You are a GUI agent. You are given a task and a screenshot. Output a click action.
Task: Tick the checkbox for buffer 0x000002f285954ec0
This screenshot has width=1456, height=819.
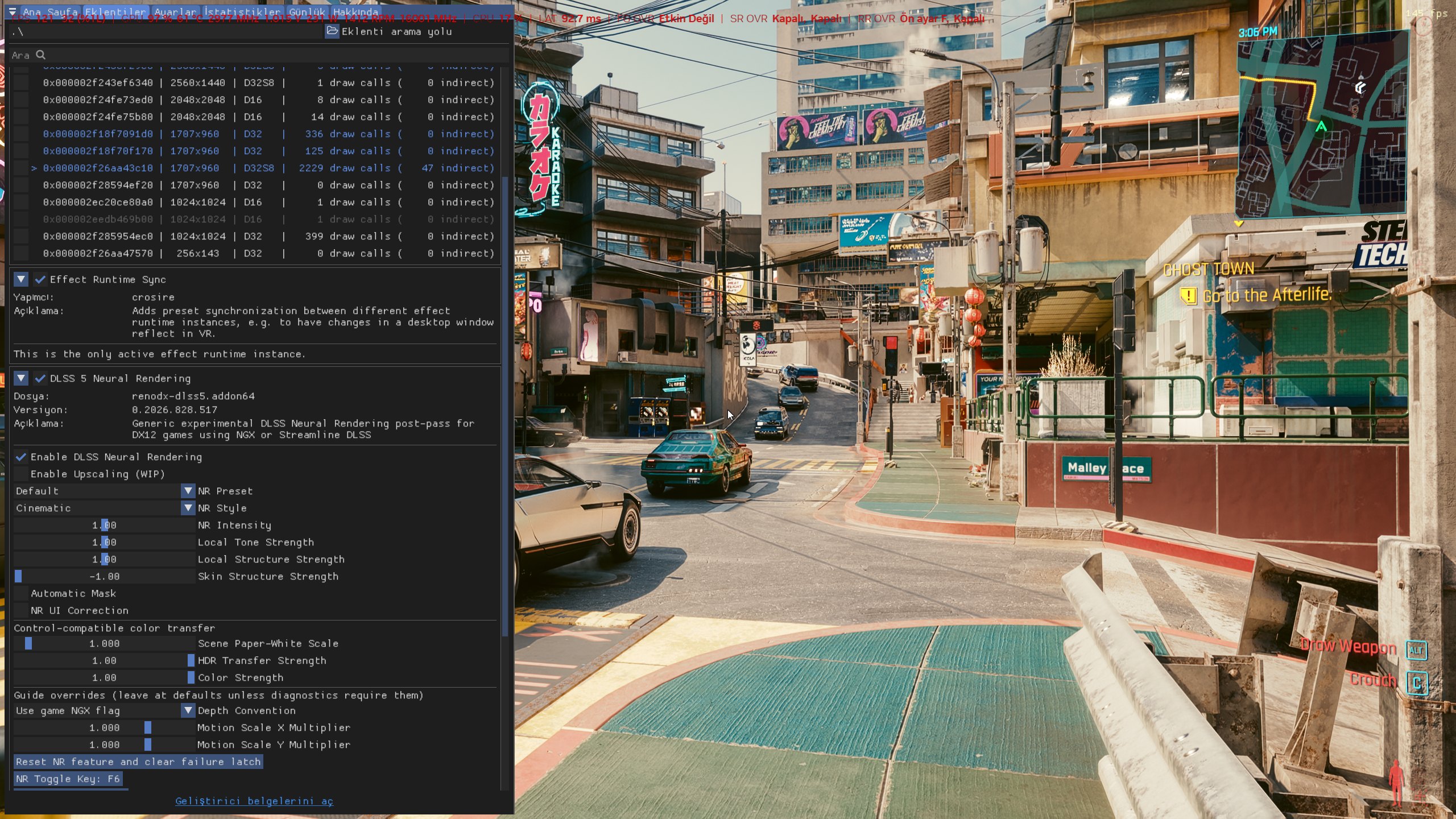click(x=21, y=236)
